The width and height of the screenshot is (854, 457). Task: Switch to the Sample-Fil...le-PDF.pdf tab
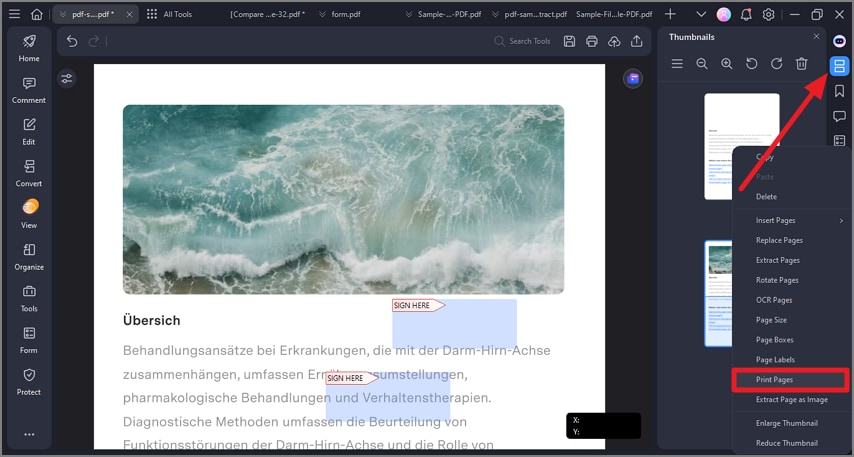(x=614, y=14)
